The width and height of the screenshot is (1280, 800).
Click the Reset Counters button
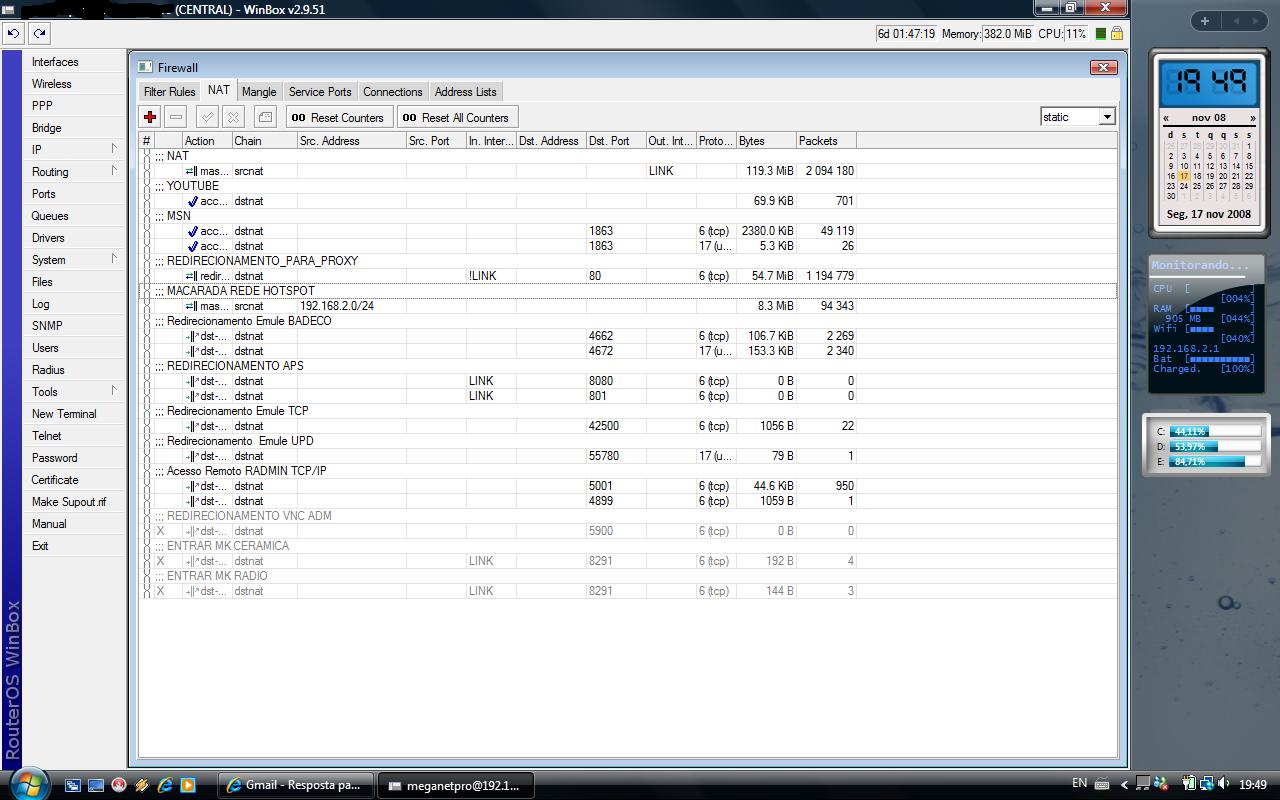click(x=339, y=117)
